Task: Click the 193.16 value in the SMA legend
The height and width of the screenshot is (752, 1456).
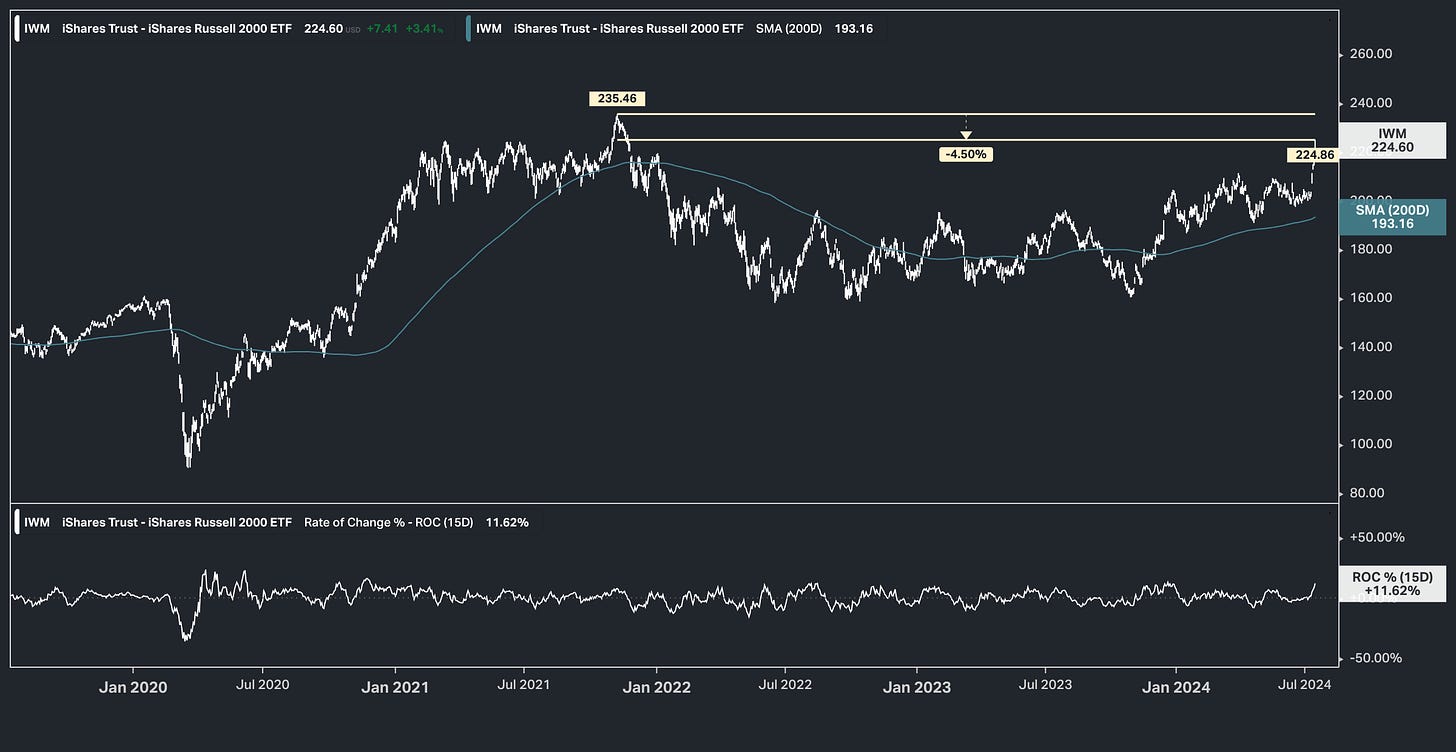Action: [x=853, y=29]
